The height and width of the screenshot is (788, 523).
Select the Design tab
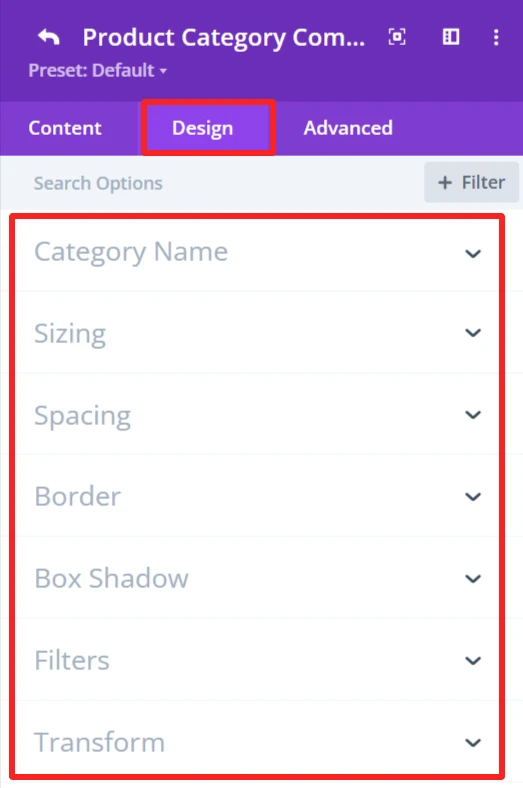(202, 128)
